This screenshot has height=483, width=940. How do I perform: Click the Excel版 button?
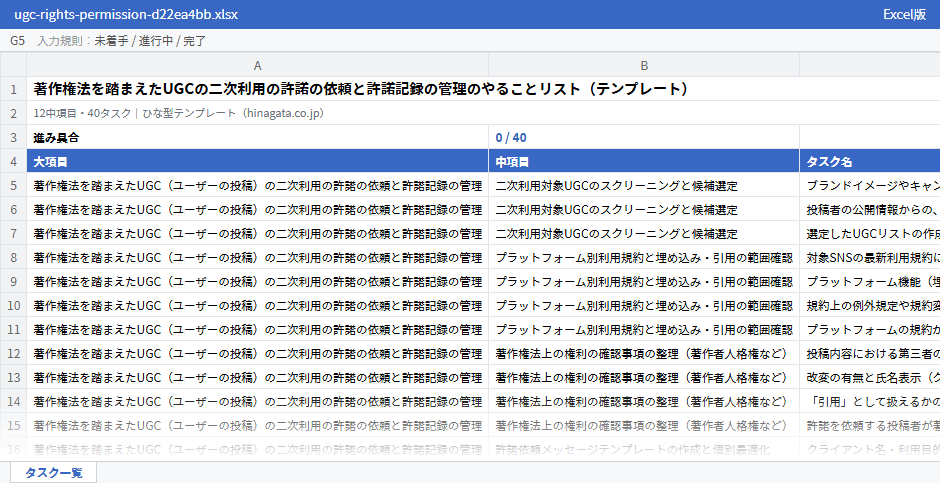(904, 14)
